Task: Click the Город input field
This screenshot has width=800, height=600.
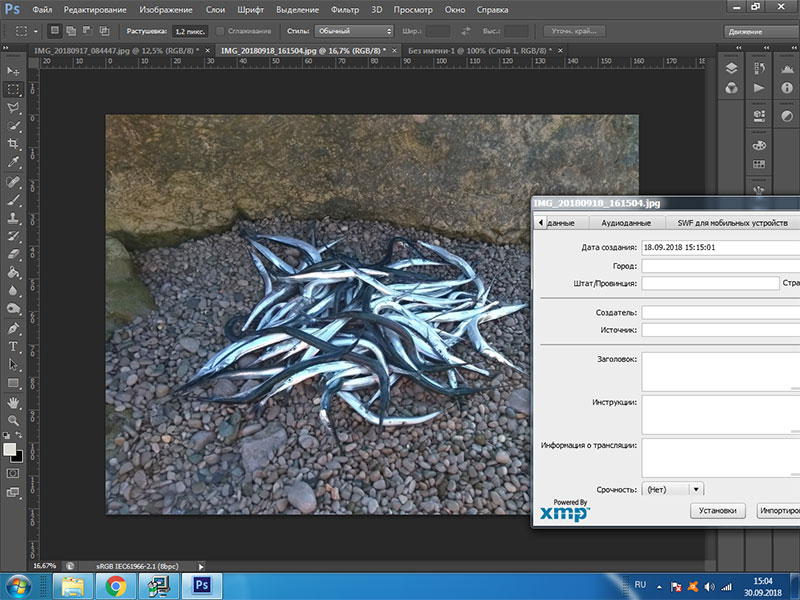Action: (720, 266)
